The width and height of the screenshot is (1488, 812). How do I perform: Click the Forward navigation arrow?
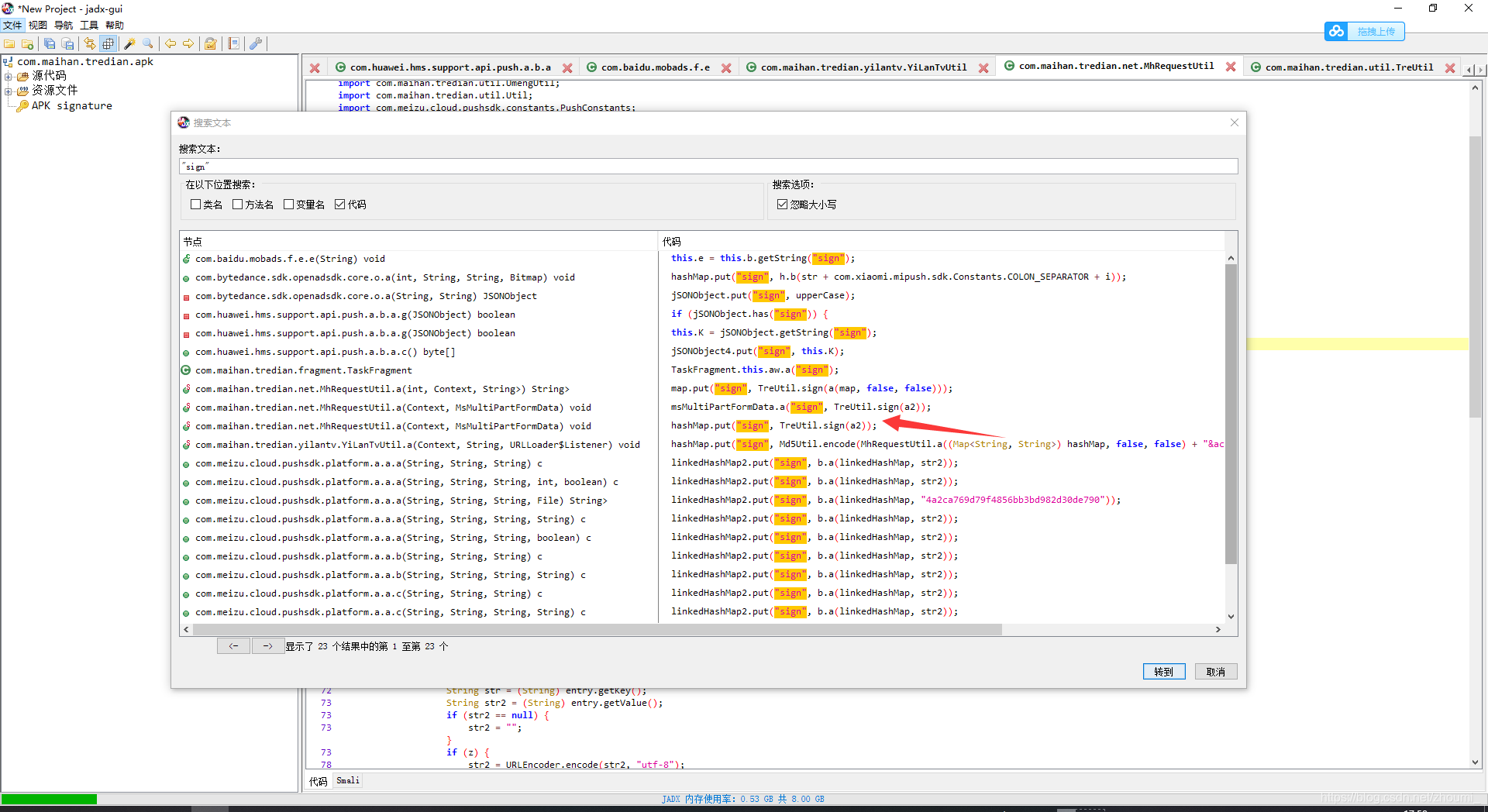tap(188, 44)
